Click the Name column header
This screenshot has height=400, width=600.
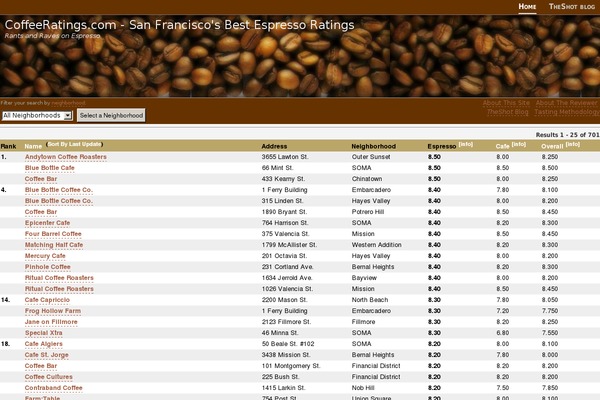pos(33,146)
